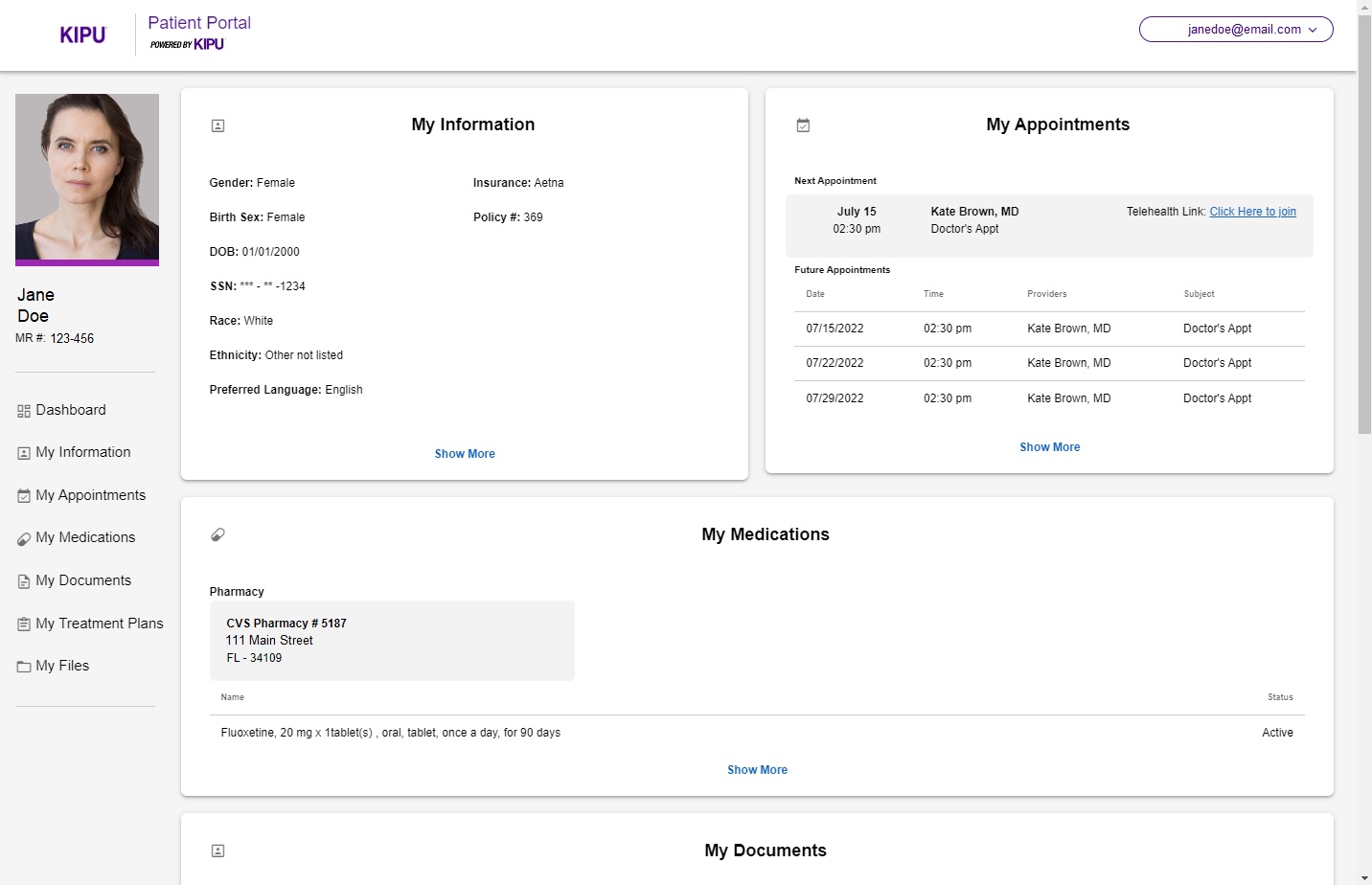Image resolution: width=1372 pixels, height=885 pixels.
Task: Expand My Information with Show More
Action: (x=465, y=454)
